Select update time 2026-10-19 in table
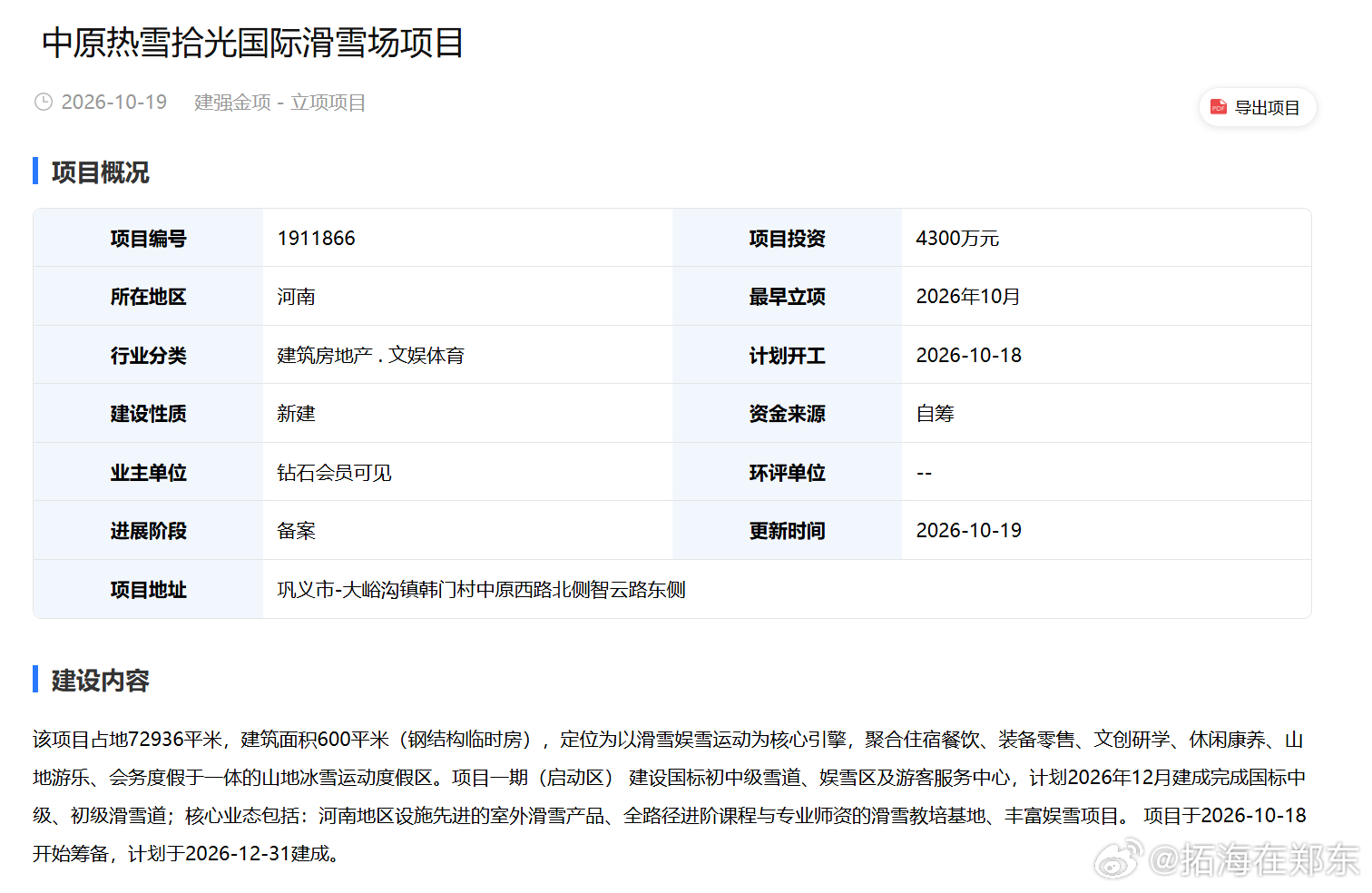The height and width of the screenshot is (893, 1372). pos(968,531)
